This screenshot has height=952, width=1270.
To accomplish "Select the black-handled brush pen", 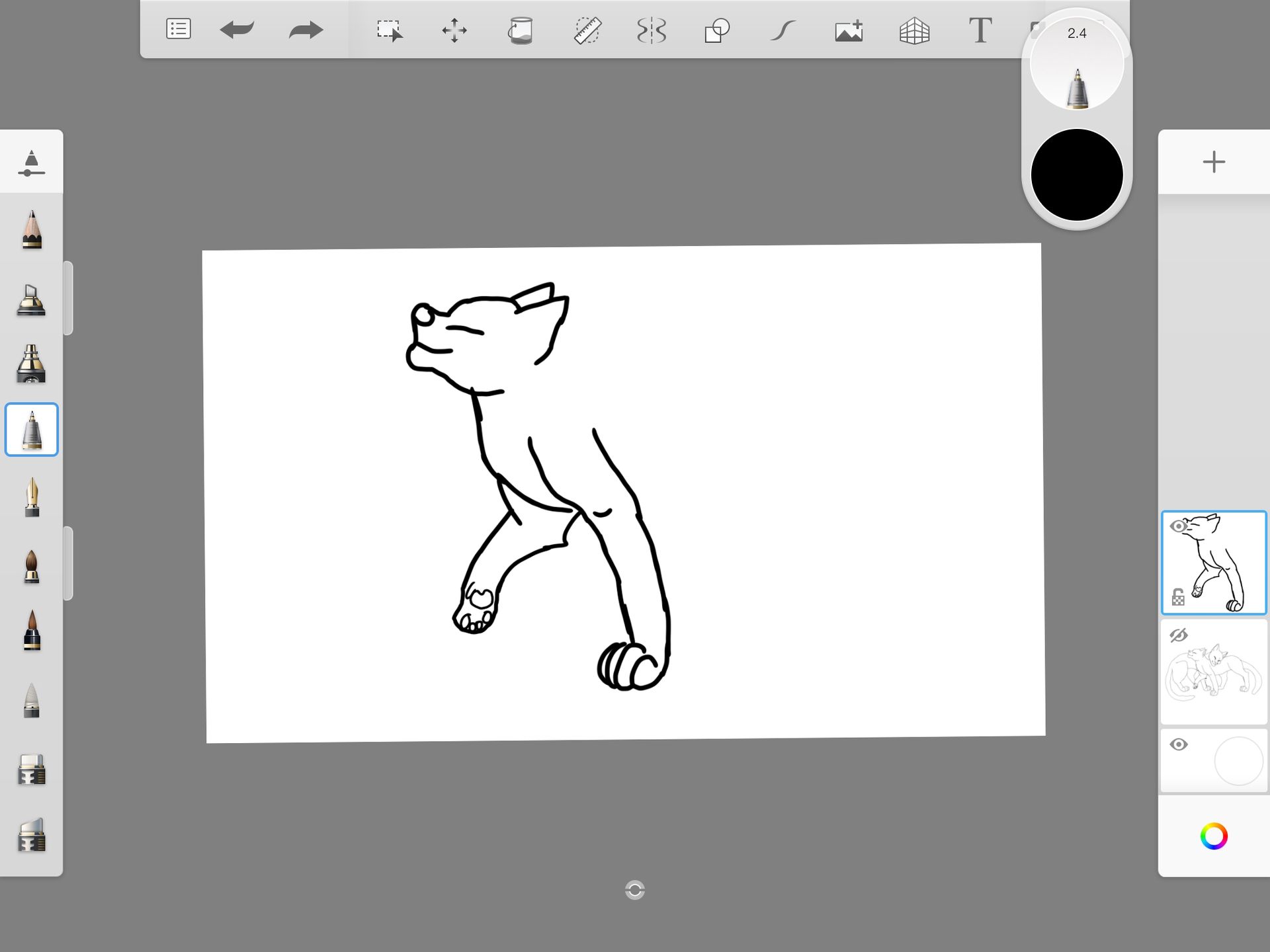I will (x=32, y=631).
